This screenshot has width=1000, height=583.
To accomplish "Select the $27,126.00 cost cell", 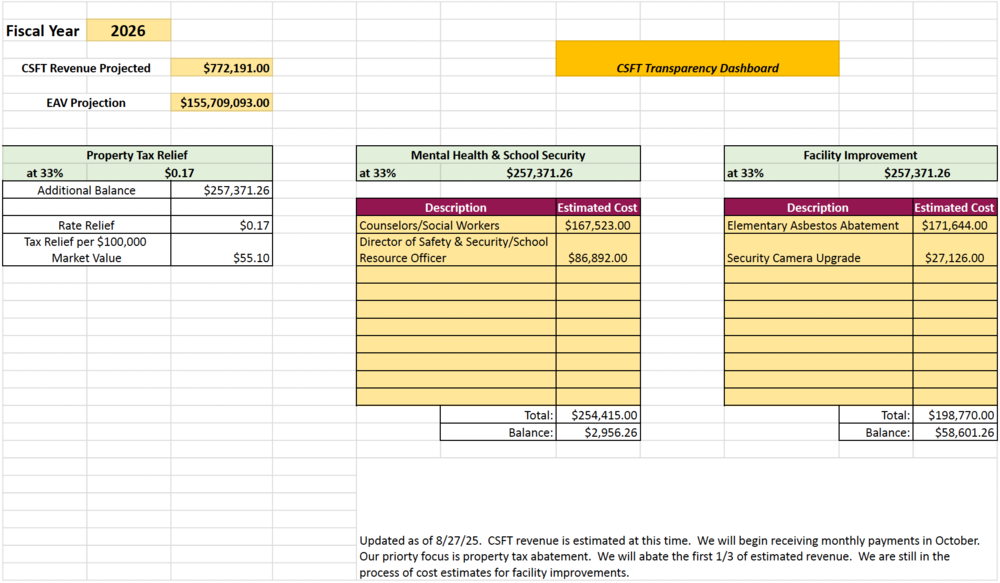I will pos(955,249).
